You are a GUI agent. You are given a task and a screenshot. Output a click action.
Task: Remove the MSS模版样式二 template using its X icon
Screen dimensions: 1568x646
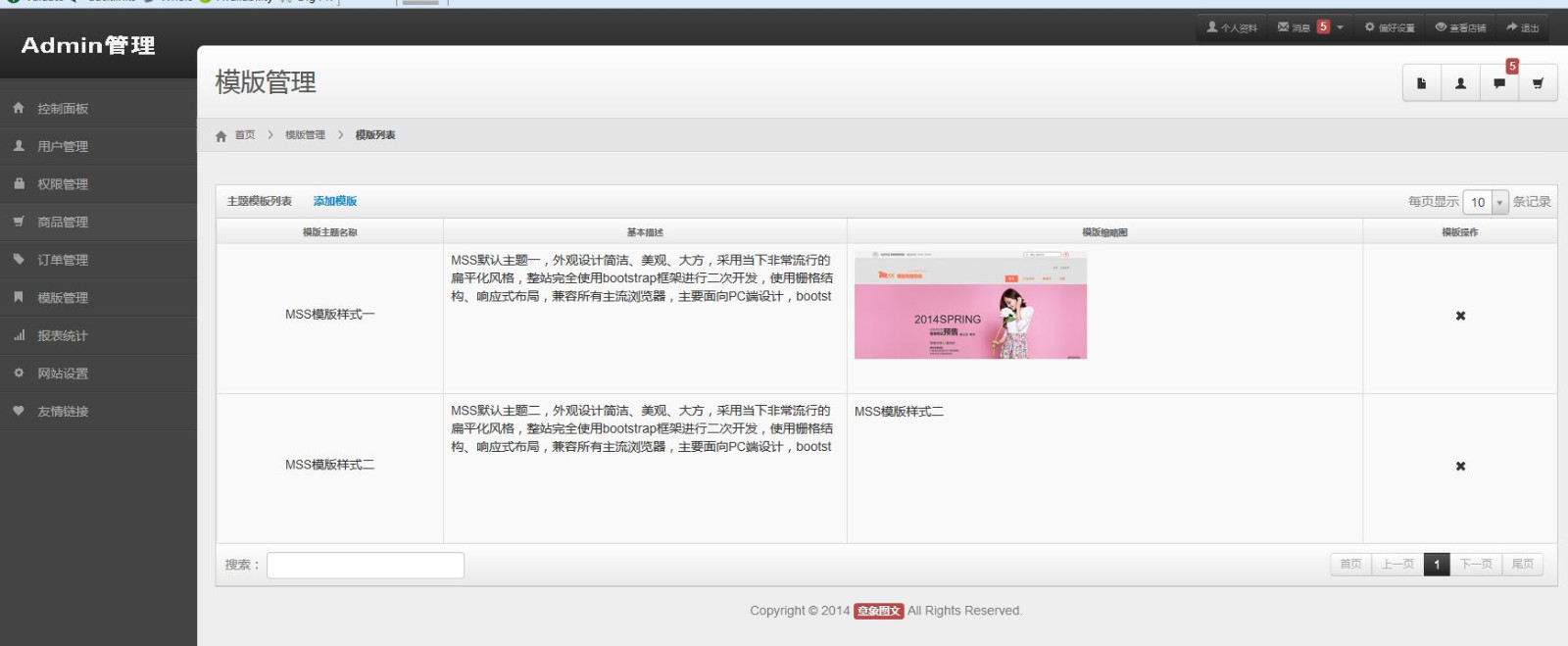pyautogui.click(x=1460, y=467)
